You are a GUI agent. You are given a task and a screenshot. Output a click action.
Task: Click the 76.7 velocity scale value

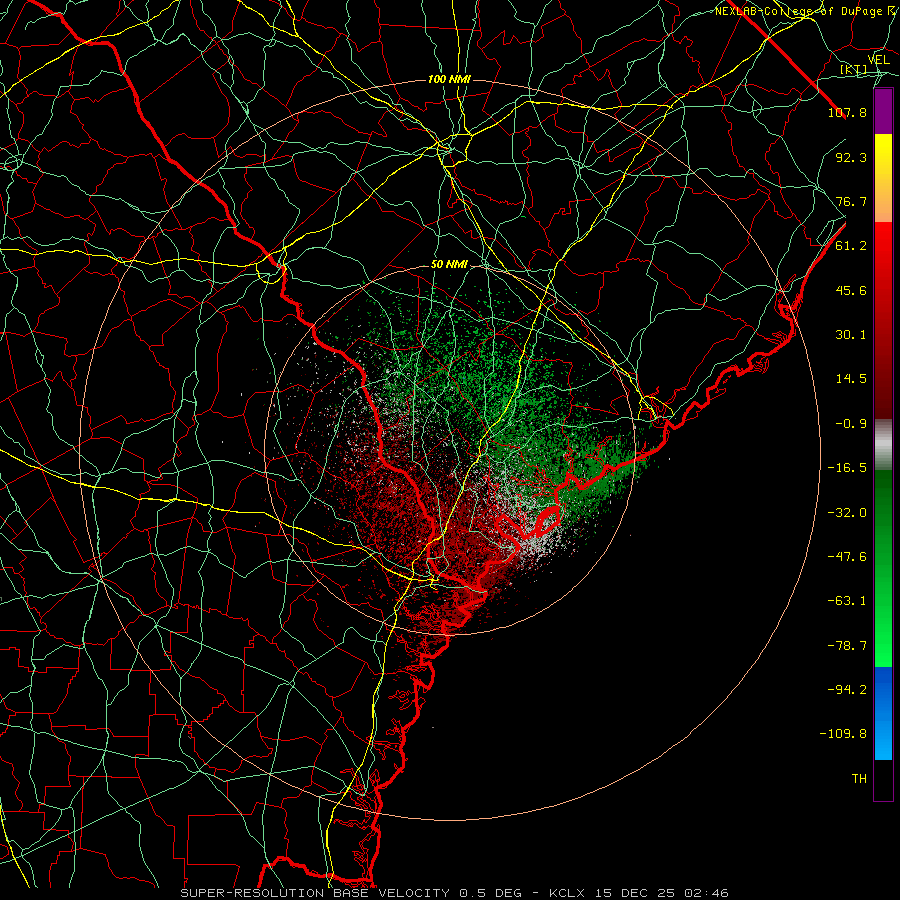tap(851, 201)
